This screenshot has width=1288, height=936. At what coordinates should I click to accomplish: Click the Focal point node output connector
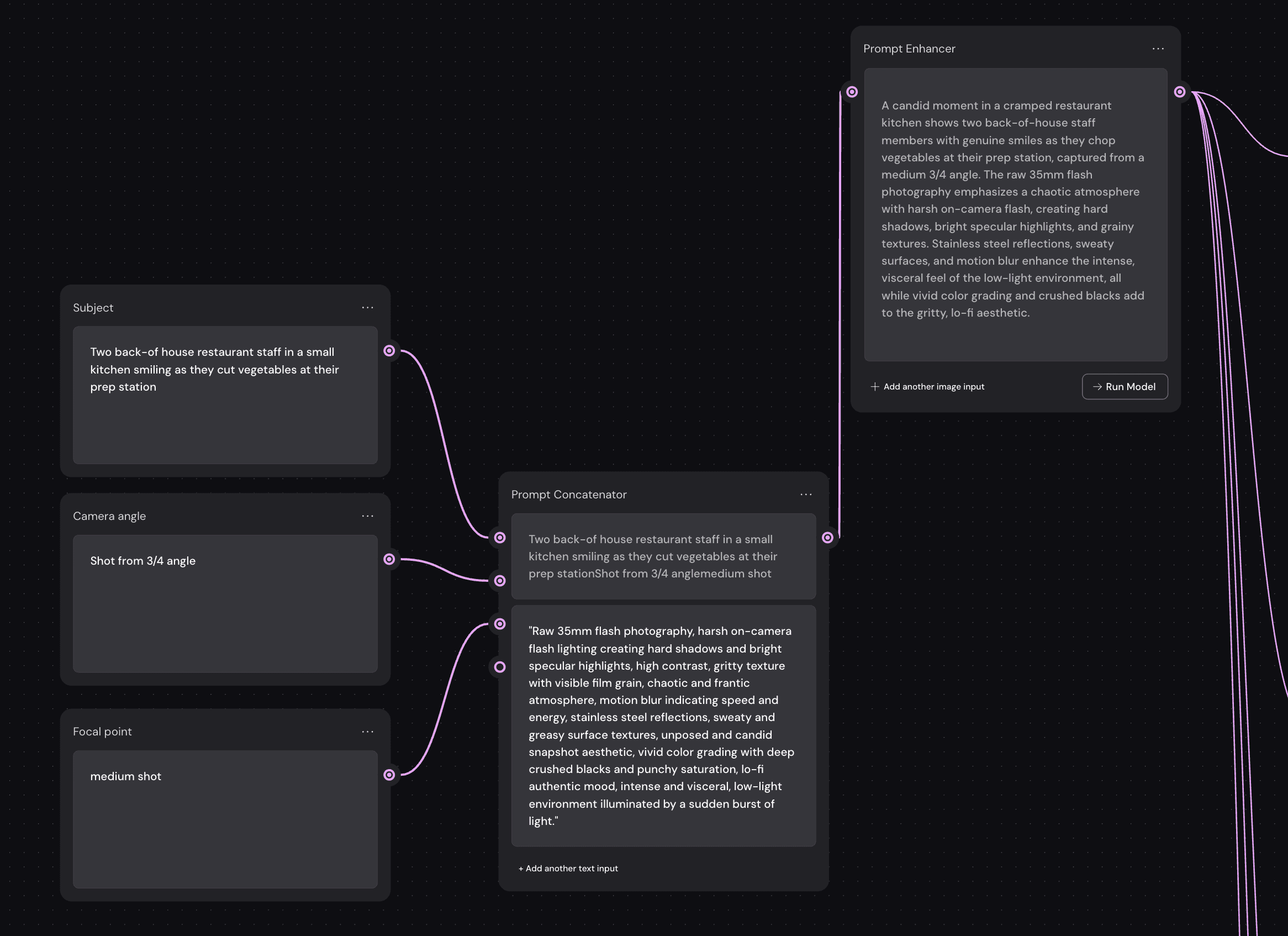coord(389,775)
